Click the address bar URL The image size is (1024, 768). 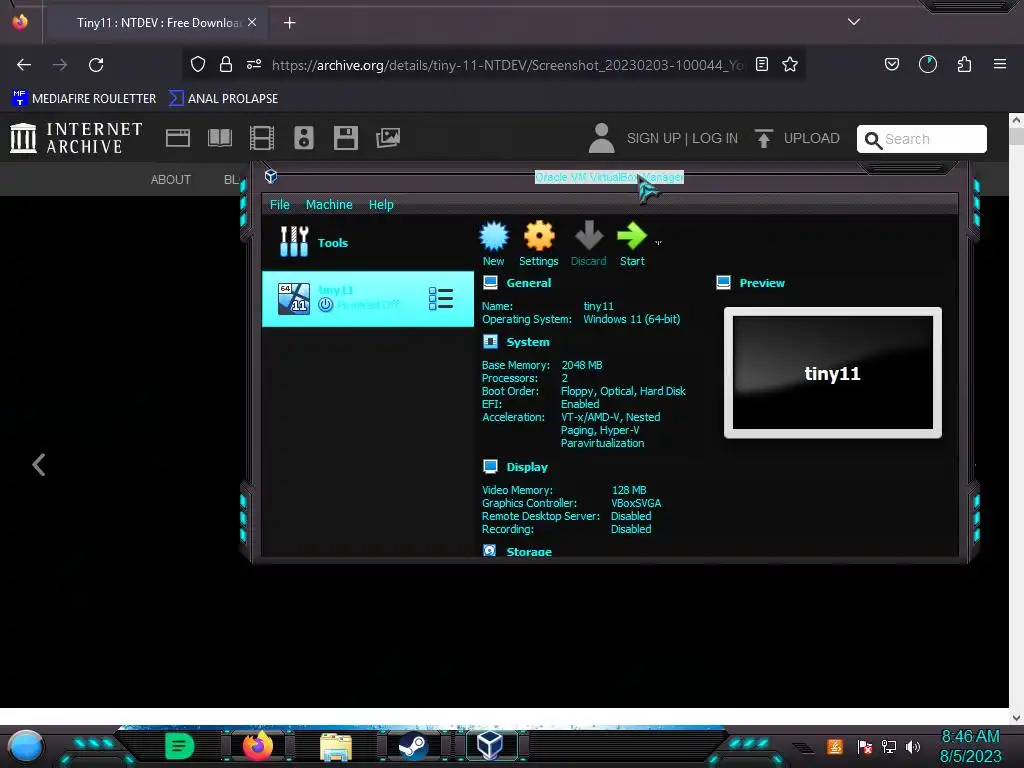coord(507,65)
